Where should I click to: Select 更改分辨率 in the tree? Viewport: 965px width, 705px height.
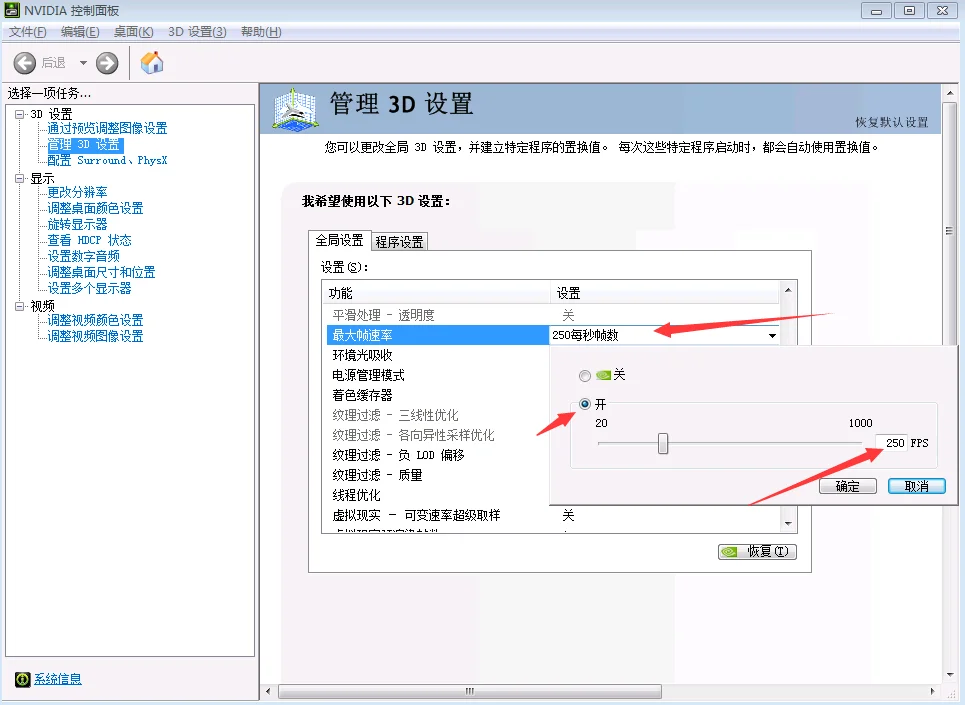tap(77, 192)
